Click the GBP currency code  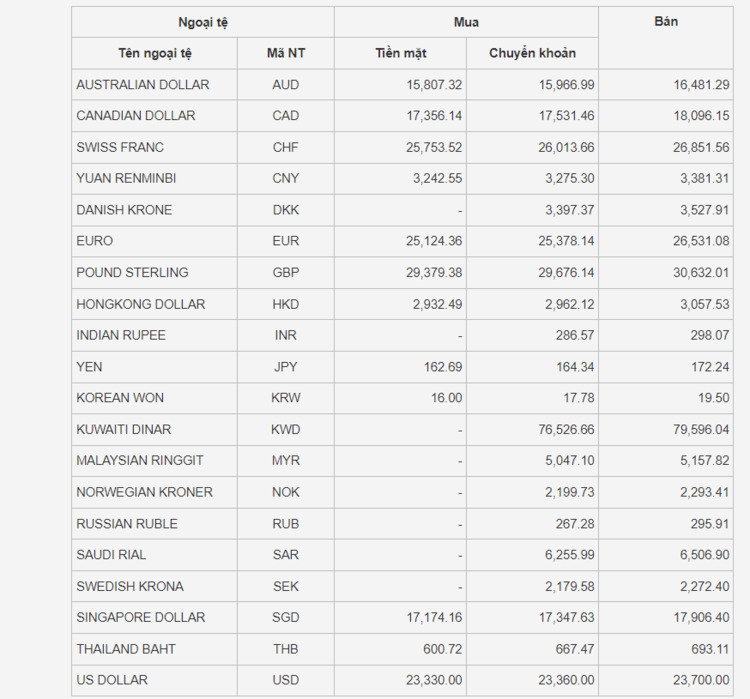[x=286, y=273]
